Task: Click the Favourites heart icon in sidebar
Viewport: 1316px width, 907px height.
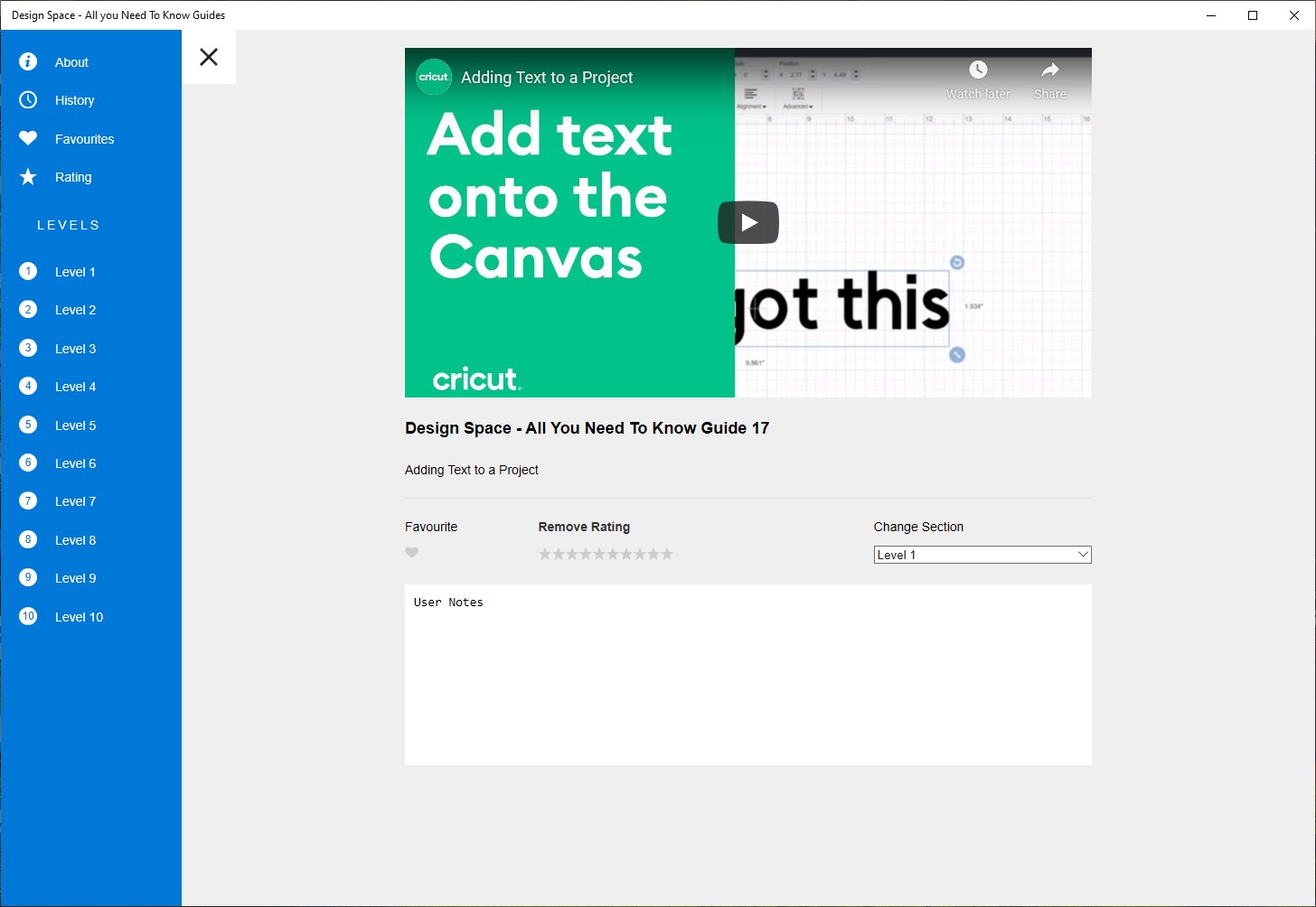Action: (28, 138)
